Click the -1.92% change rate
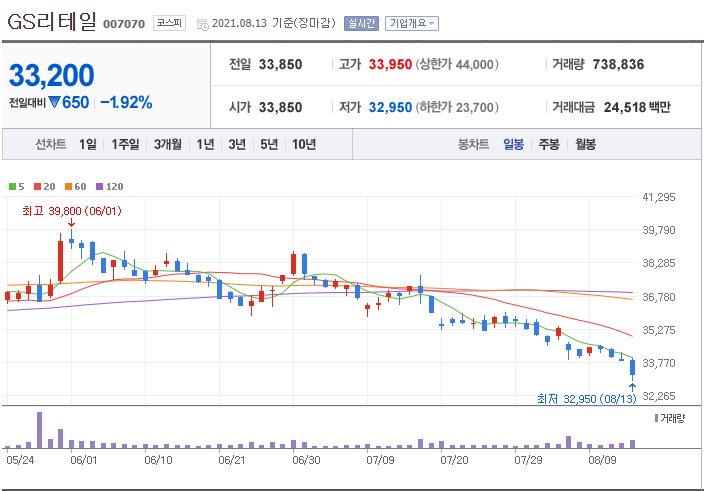The width and height of the screenshot is (704, 491). click(126, 102)
